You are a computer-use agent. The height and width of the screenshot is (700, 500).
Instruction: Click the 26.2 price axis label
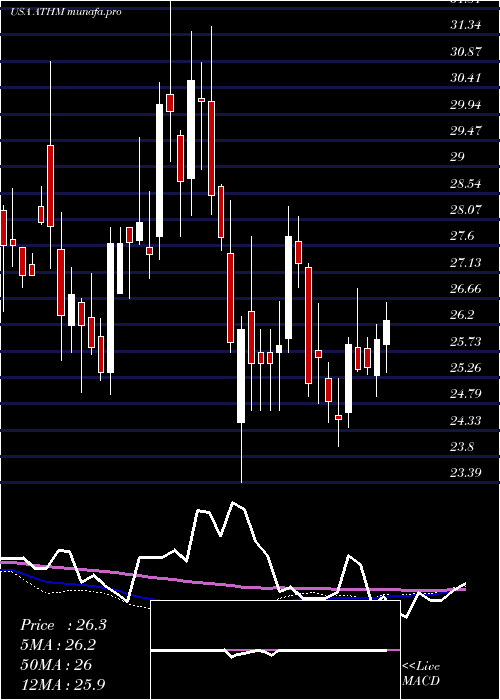[x=462, y=315]
